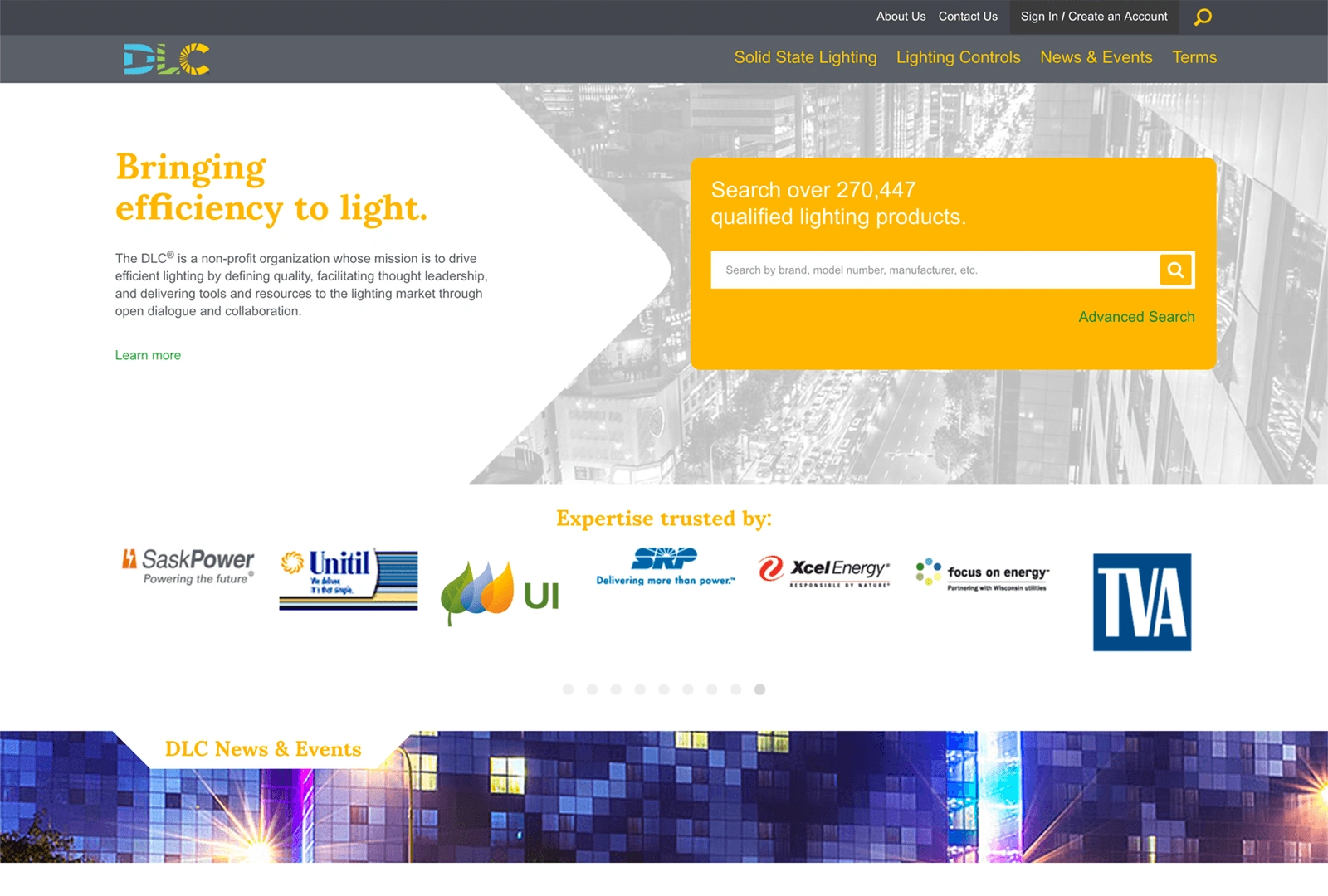Viewport: 1328px width, 896px height.
Task: Open Solid State Lighting menu
Action: click(x=805, y=57)
